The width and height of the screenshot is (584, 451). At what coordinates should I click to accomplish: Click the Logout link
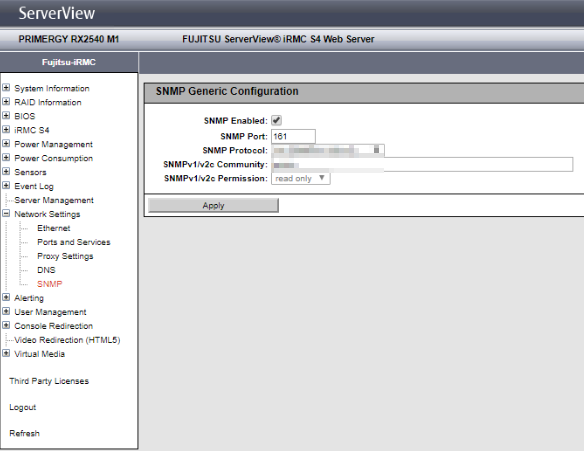click(x=22, y=407)
